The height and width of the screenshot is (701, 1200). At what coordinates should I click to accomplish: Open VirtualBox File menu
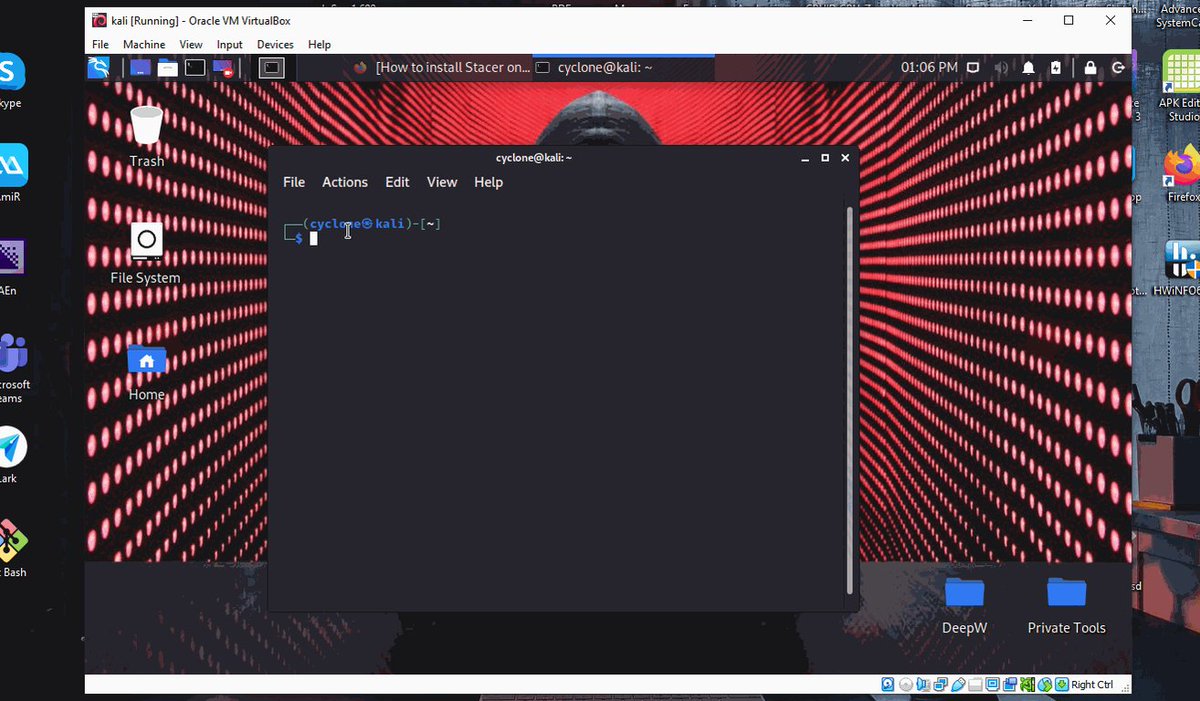pos(101,45)
